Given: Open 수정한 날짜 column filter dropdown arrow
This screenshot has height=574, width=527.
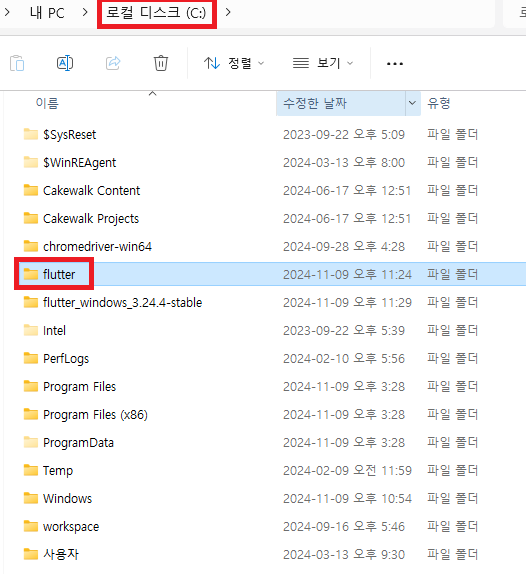Looking at the screenshot, I should (x=412, y=104).
